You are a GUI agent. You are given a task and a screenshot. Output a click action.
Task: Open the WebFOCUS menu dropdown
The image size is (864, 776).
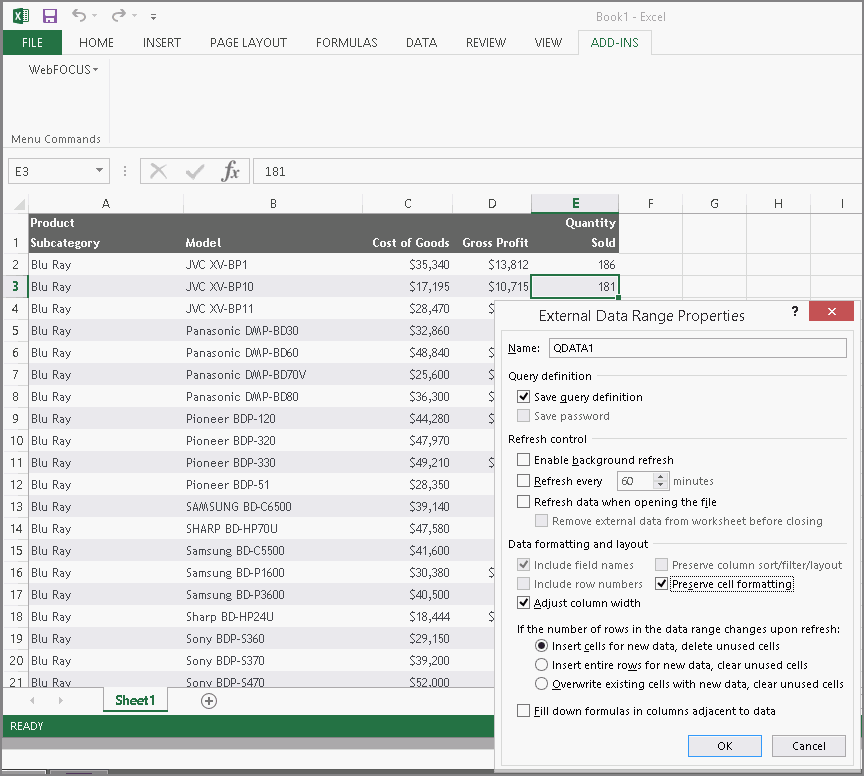63,69
